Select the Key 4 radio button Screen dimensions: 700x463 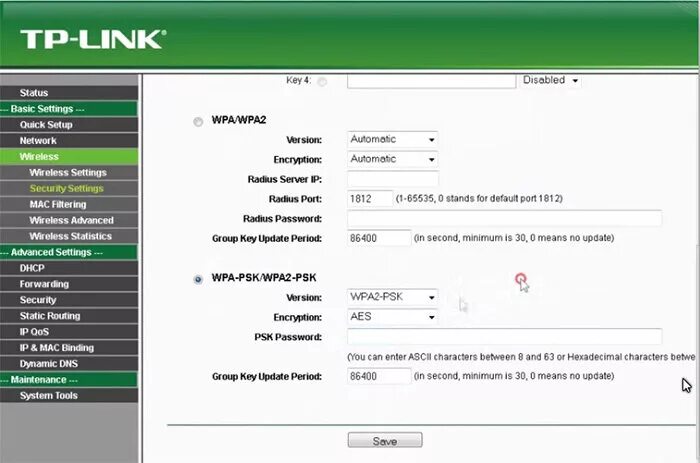[322, 82]
